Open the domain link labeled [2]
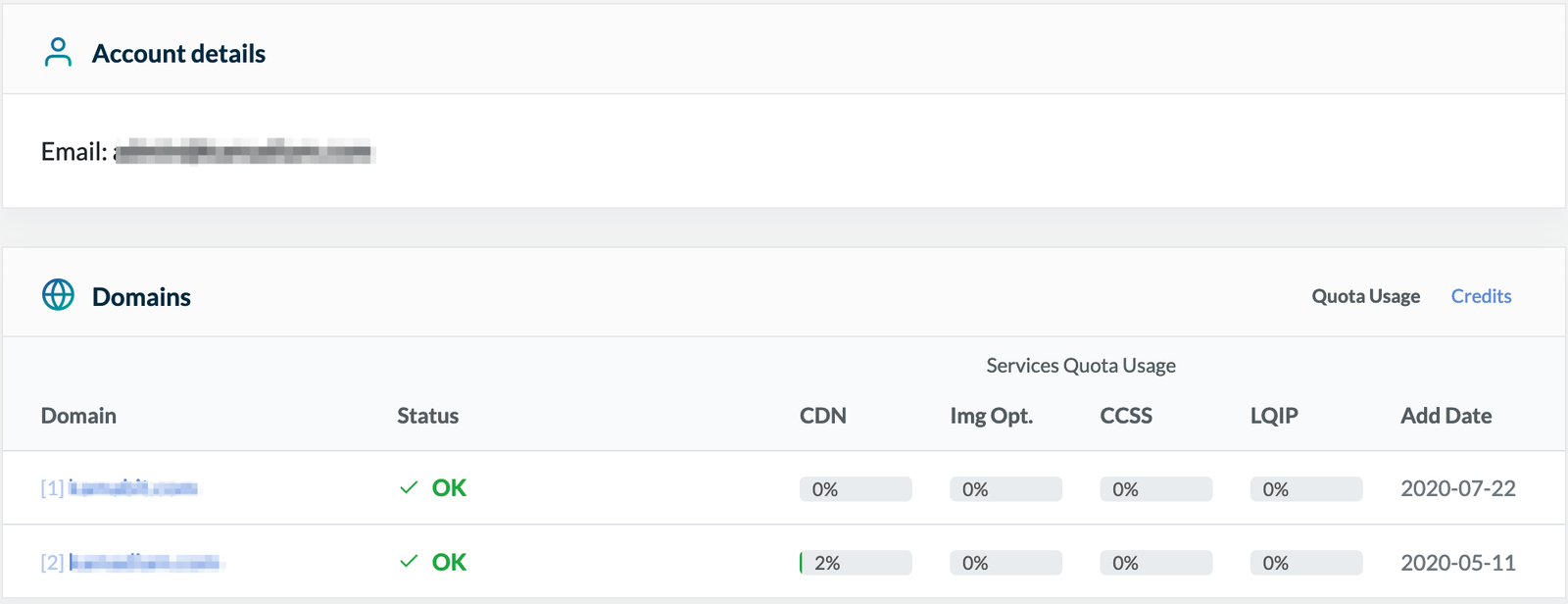Viewport: 1568px width, 604px height. coord(131,563)
